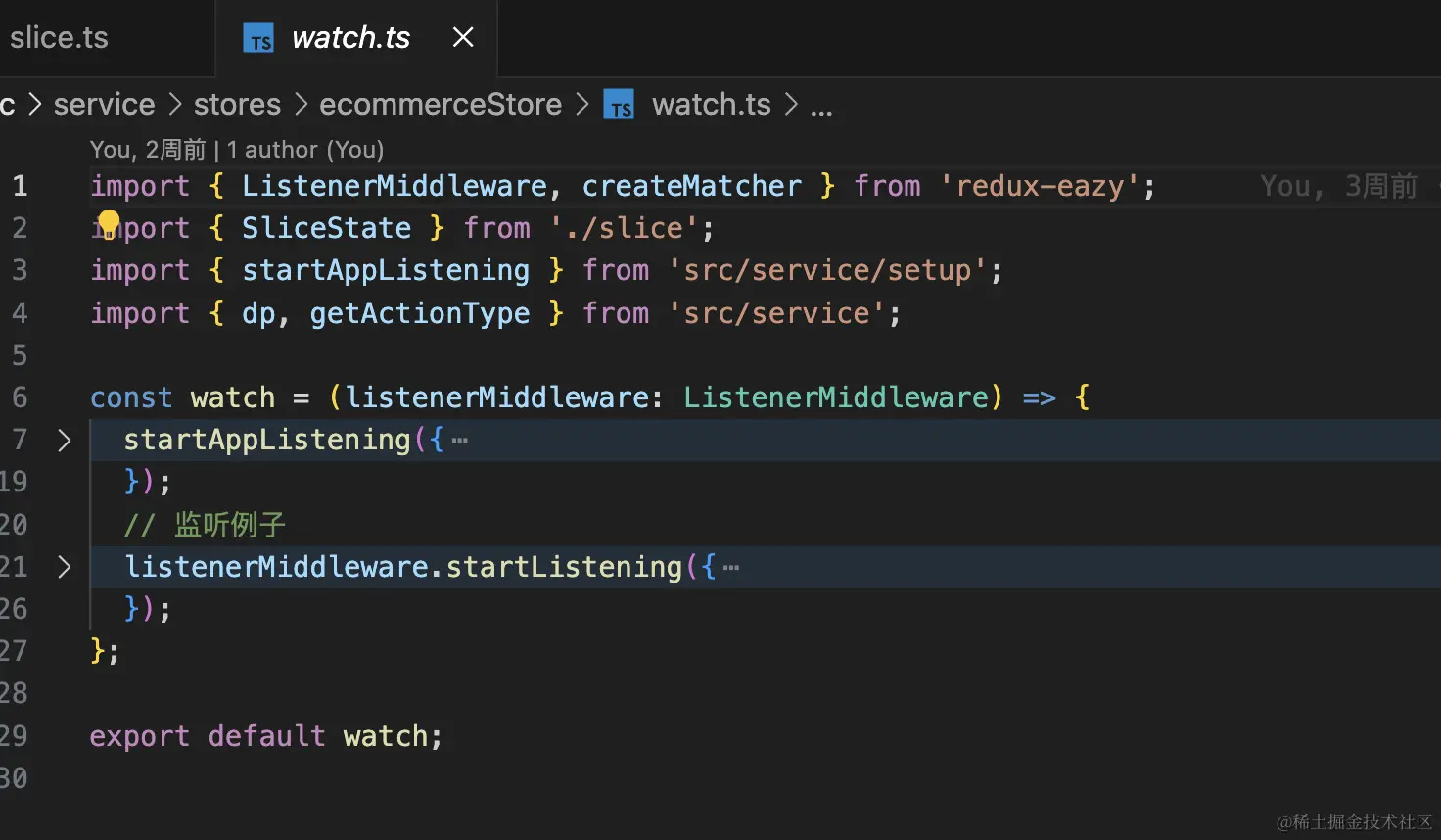Image resolution: width=1441 pixels, height=840 pixels.
Task: Switch to the slice.ts tab
Action: coord(59,37)
